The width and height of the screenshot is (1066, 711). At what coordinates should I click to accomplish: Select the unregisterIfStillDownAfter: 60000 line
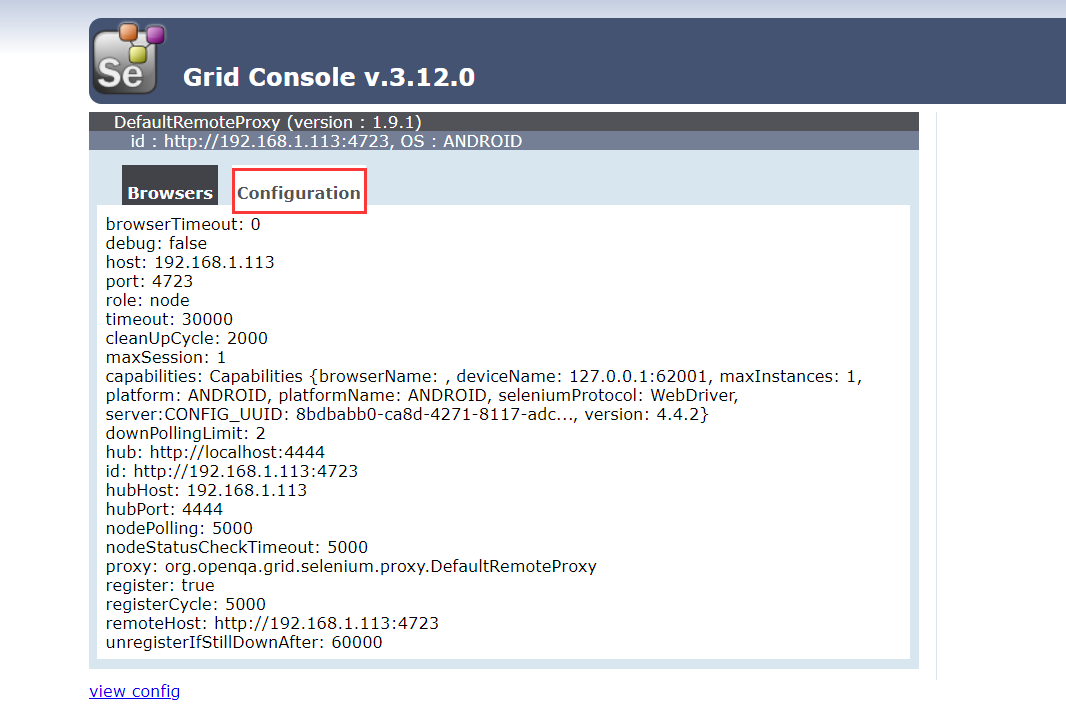[244, 643]
